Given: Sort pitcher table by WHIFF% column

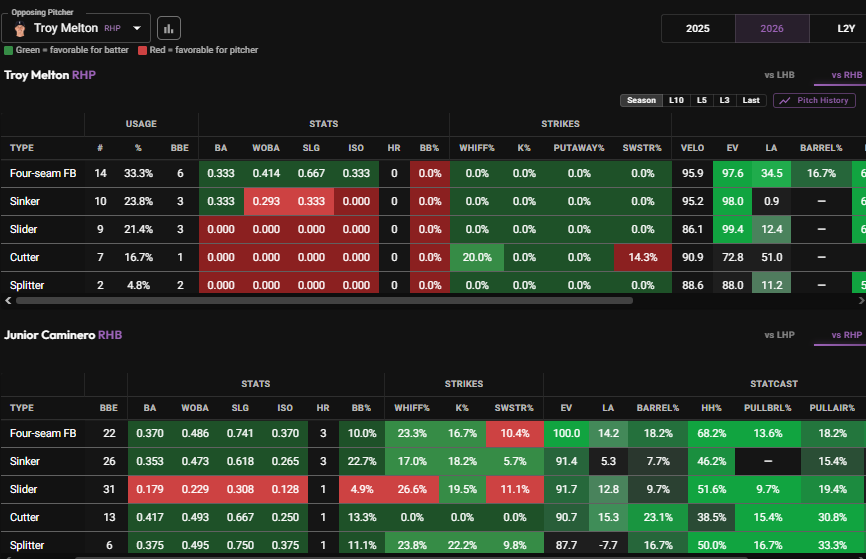Looking at the screenshot, I should (x=477, y=148).
